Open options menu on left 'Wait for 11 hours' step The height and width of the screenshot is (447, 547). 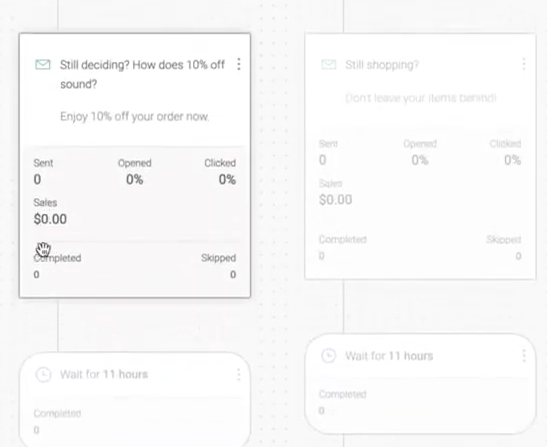pos(239,374)
